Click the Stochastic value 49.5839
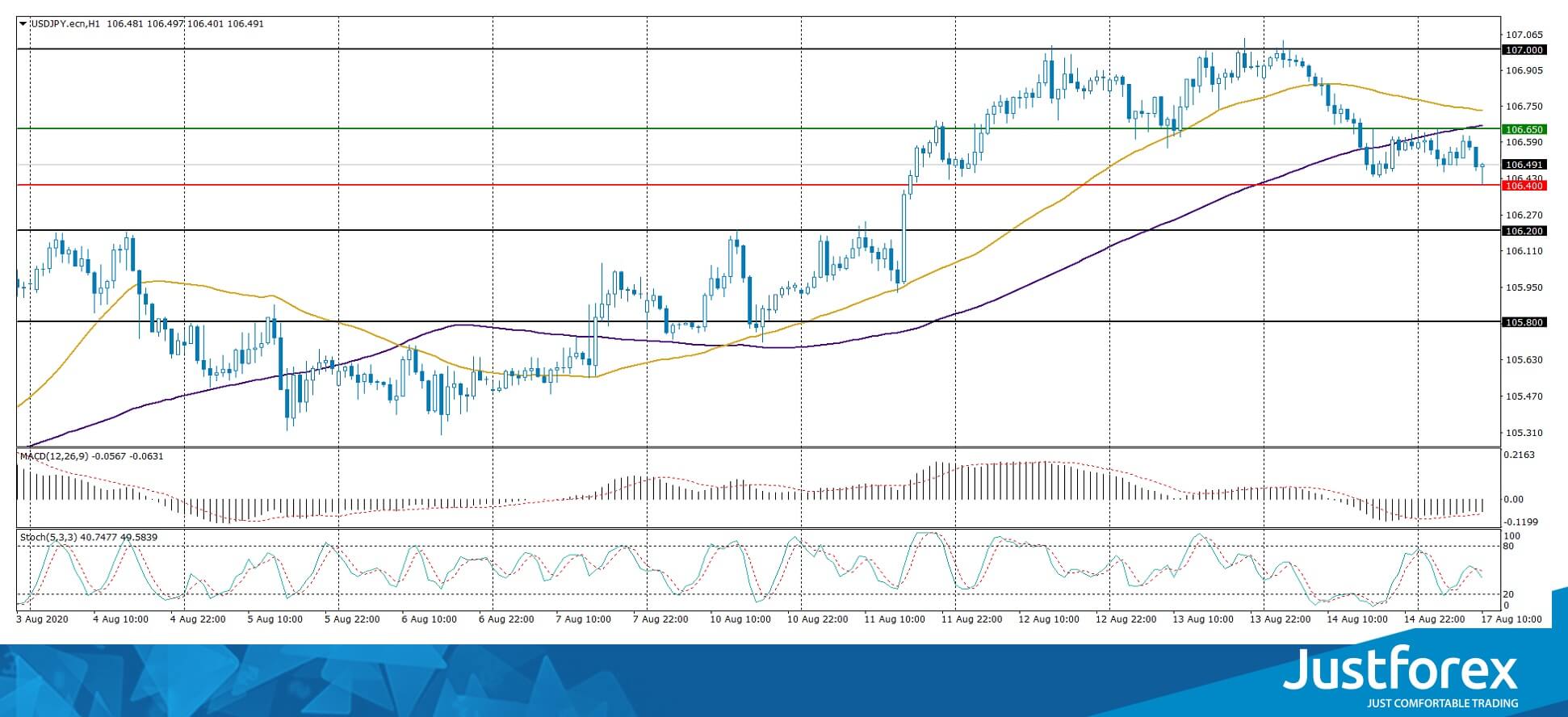The height and width of the screenshot is (717, 1568). tap(139, 537)
